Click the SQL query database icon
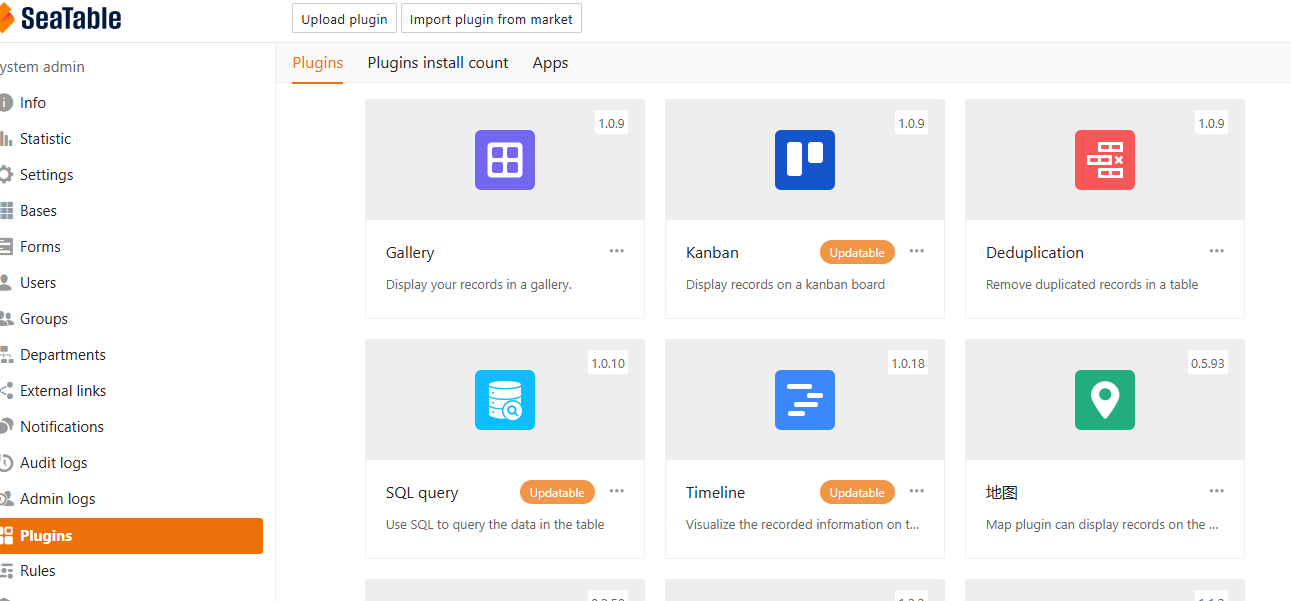Viewport: 1291px width, 601px height. pos(505,400)
